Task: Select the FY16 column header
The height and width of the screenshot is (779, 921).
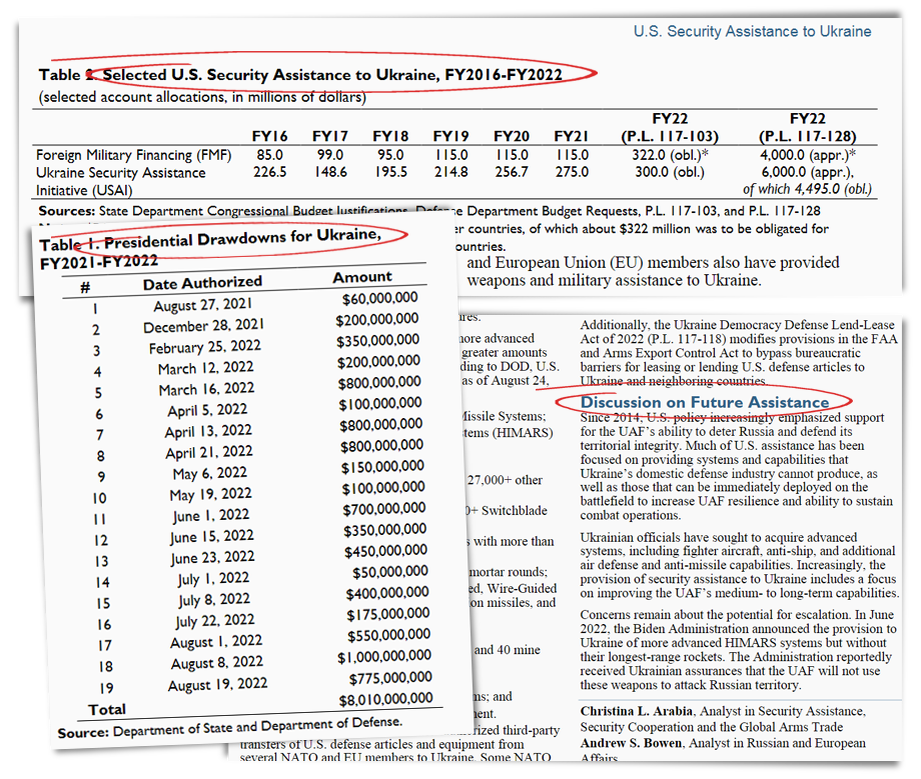Action: point(270,136)
